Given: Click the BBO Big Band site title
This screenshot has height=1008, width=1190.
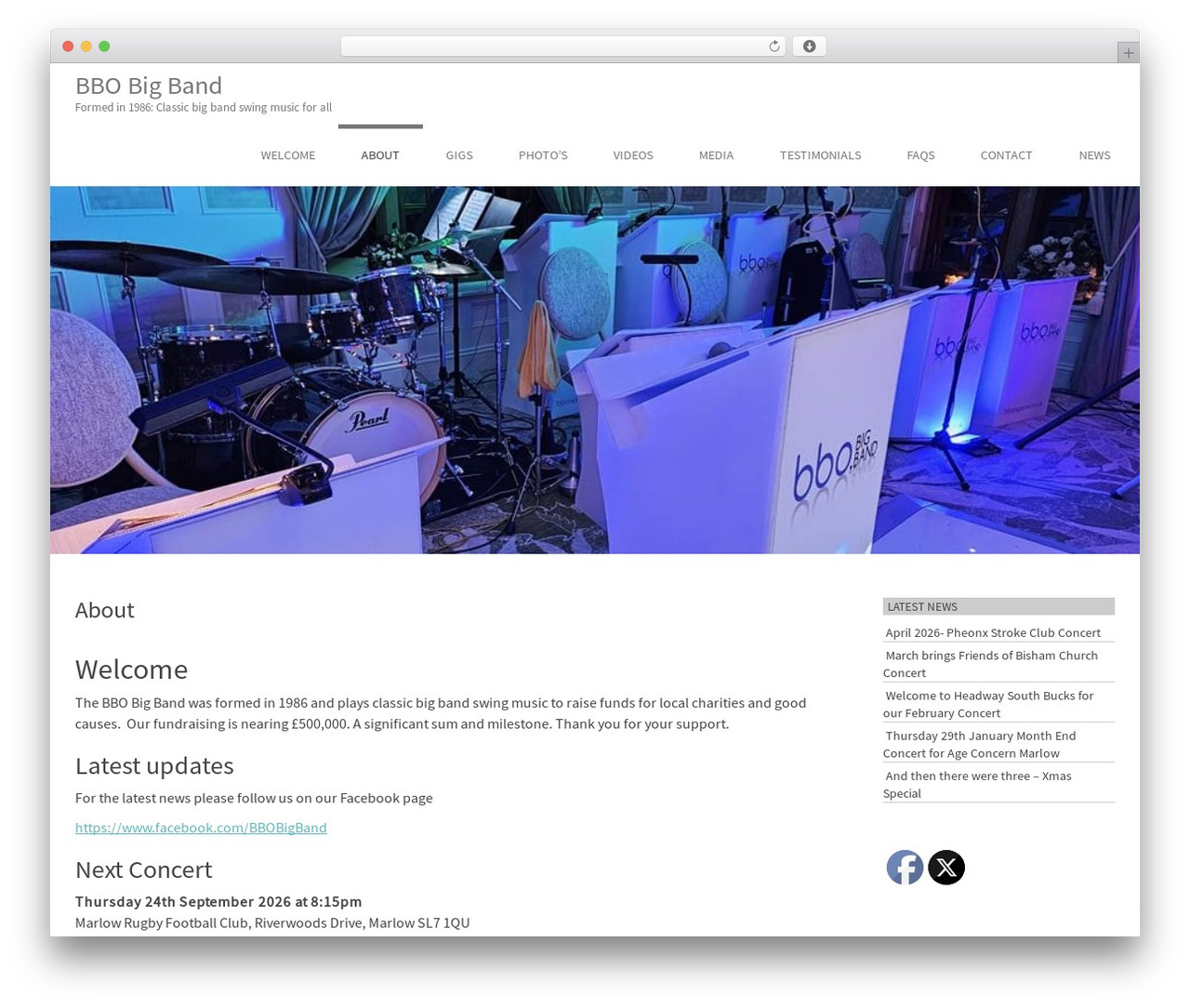Looking at the screenshot, I should (x=149, y=86).
